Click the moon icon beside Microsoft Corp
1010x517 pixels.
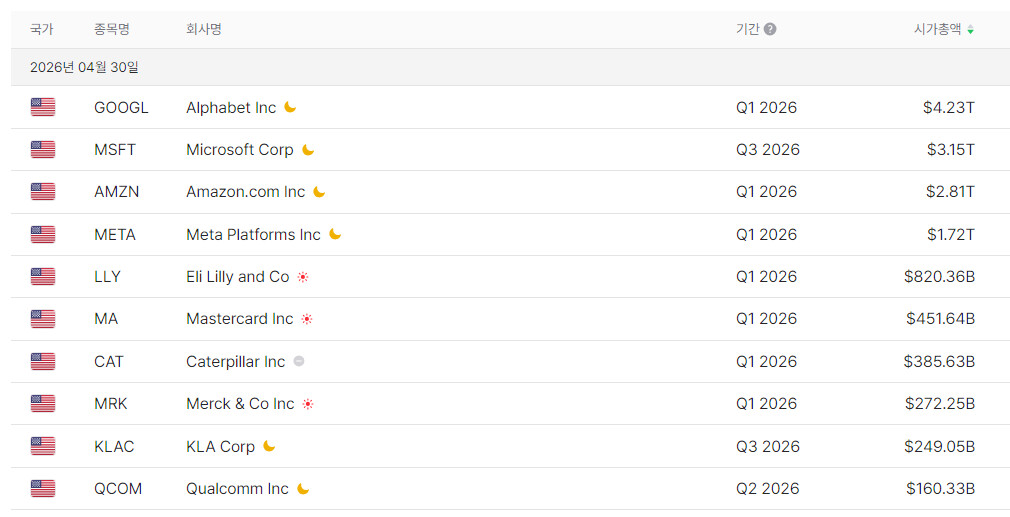[309, 149]
